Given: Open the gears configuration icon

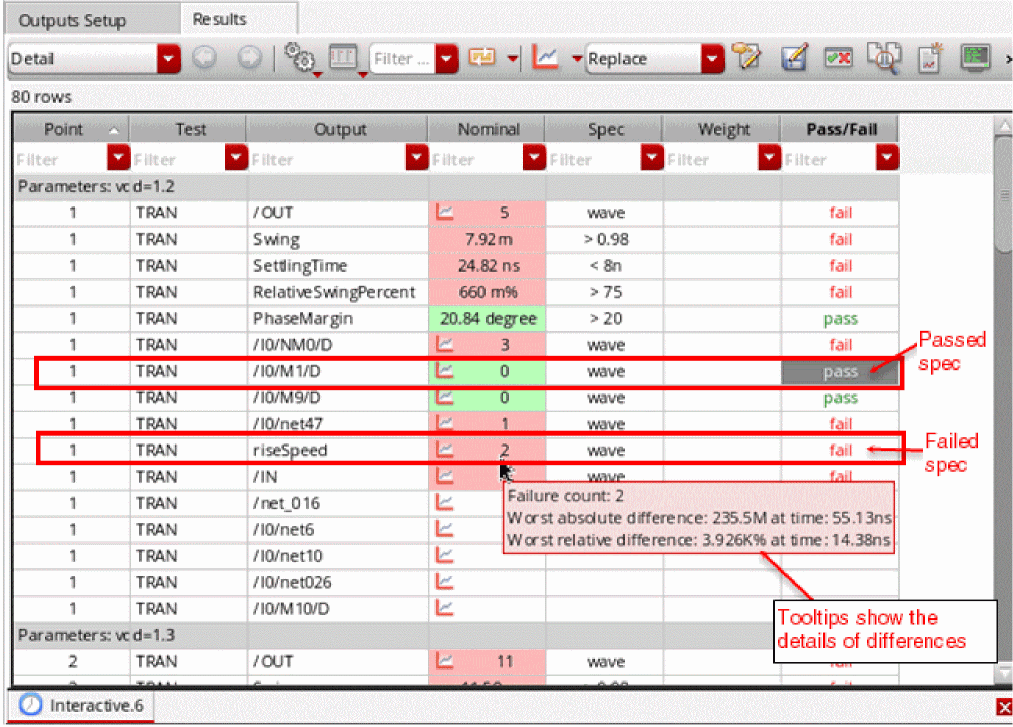Looking at the screenshot, I should (x=300, y=58).
